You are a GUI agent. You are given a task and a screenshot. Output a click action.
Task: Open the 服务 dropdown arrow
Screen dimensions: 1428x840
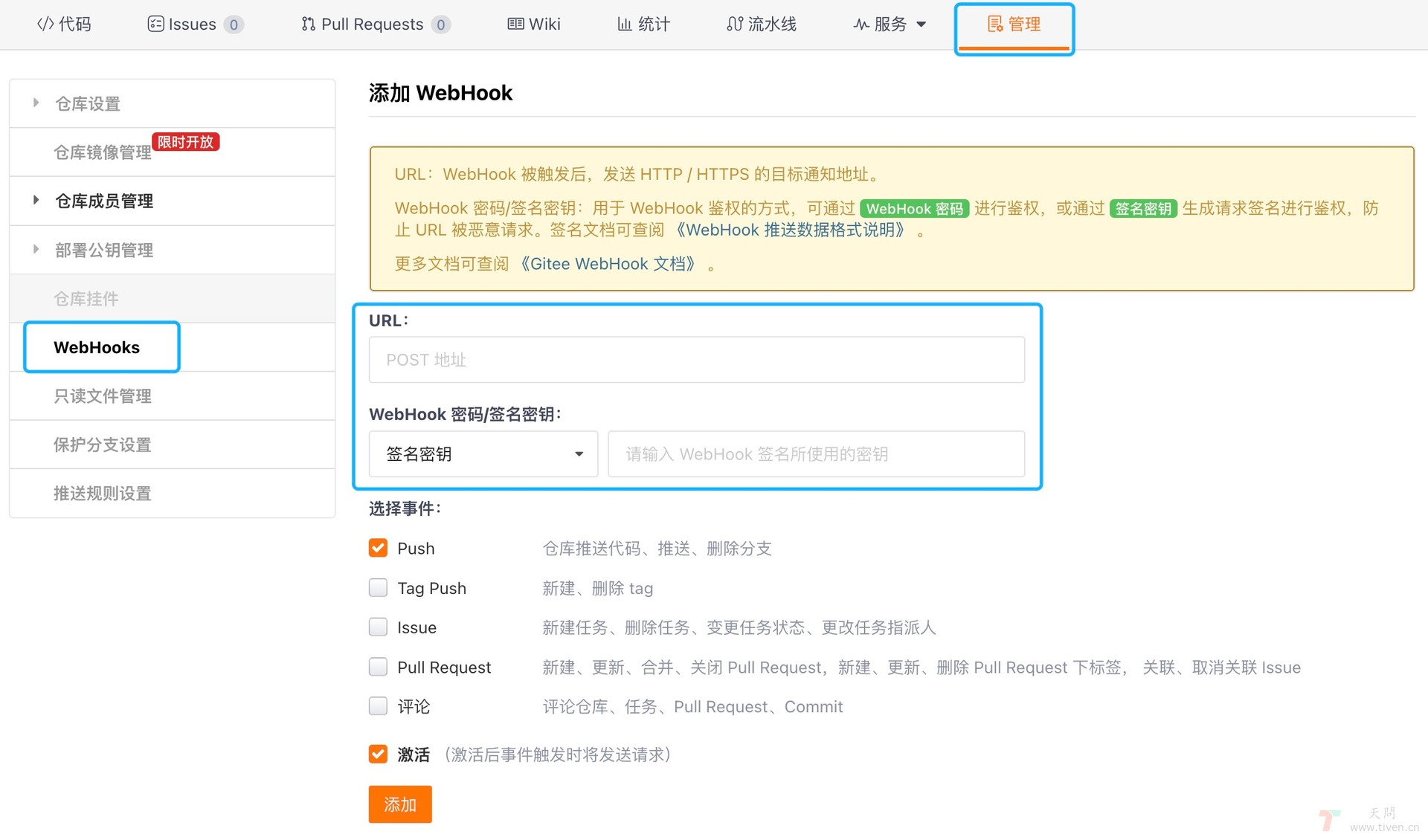921,25
